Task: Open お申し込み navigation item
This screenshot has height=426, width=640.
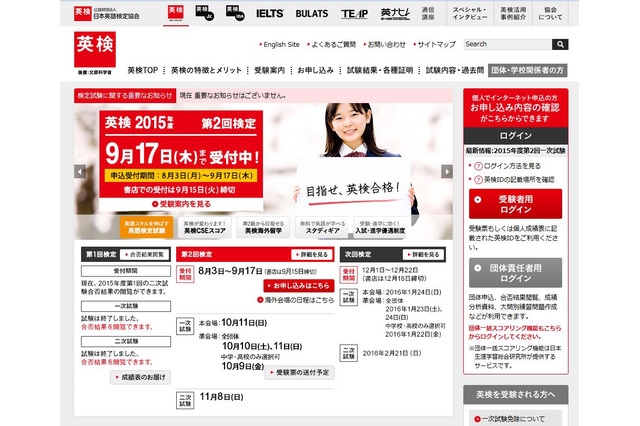Action: coord(316,70)
